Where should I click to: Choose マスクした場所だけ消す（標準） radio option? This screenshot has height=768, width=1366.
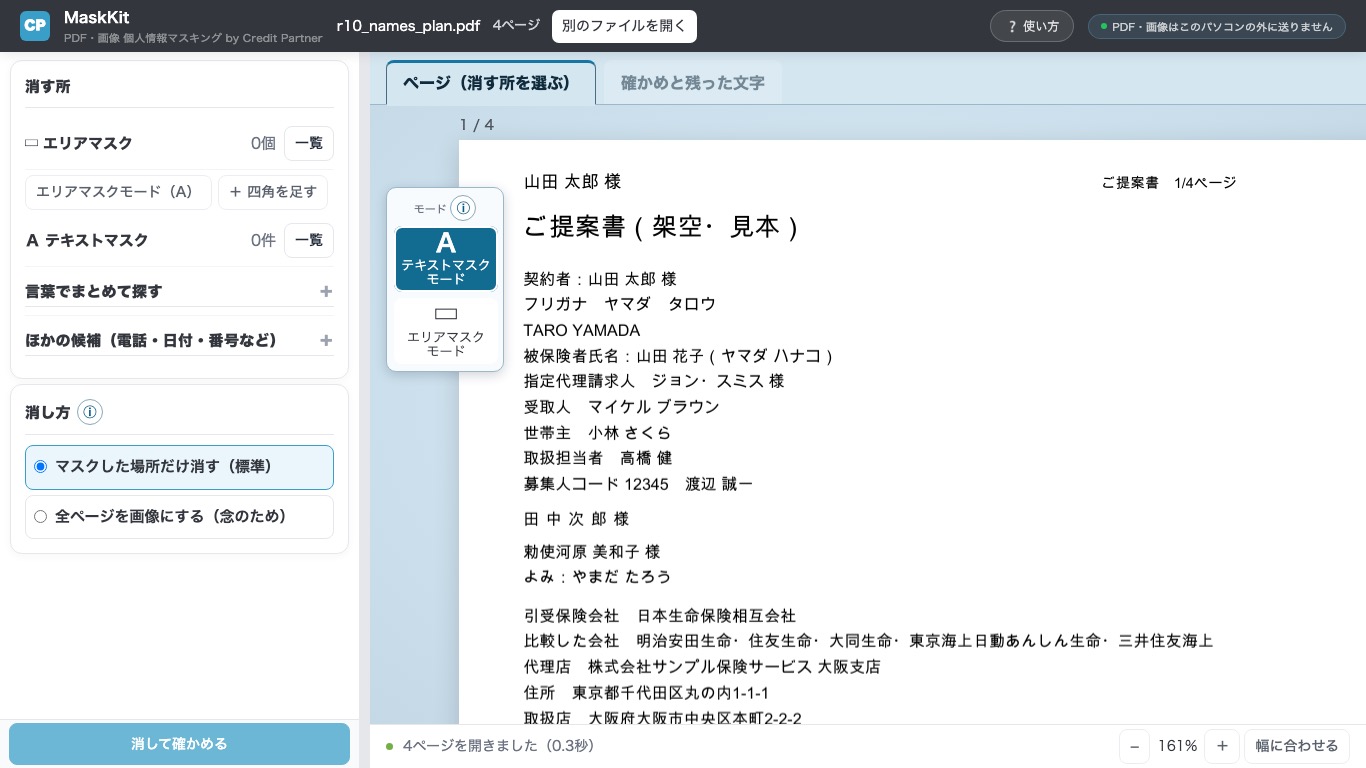point(179,467)
